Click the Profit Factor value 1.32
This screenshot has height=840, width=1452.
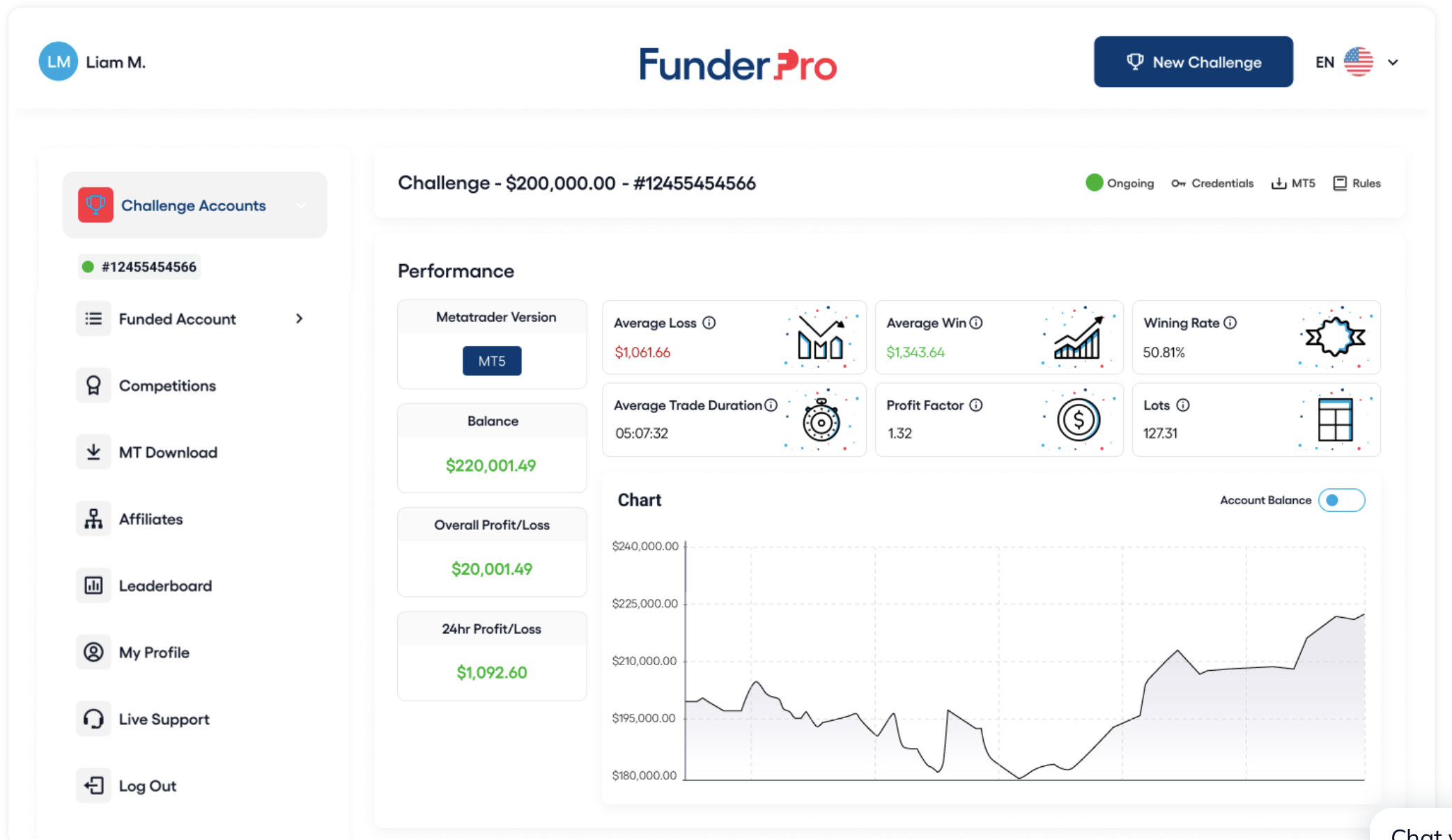899,433
